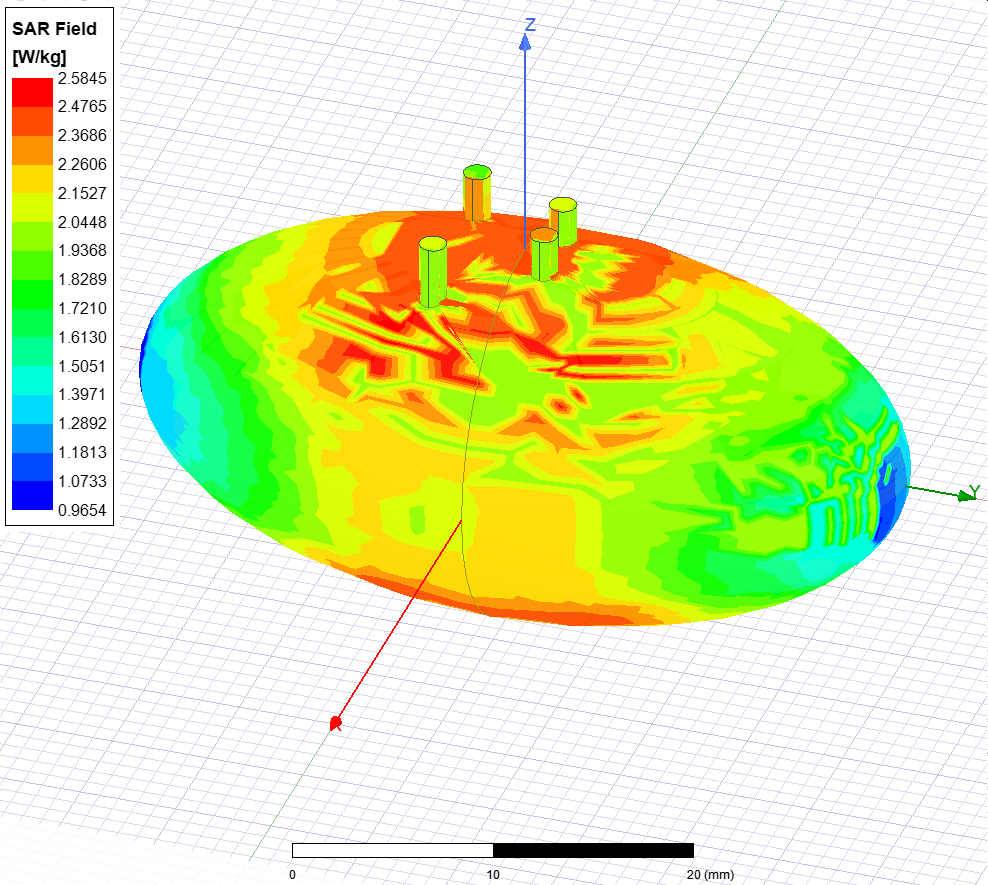988x885 pixels.
Task: Select the leftmost cylinder pin on the model
Action: (x=433, y=272)
